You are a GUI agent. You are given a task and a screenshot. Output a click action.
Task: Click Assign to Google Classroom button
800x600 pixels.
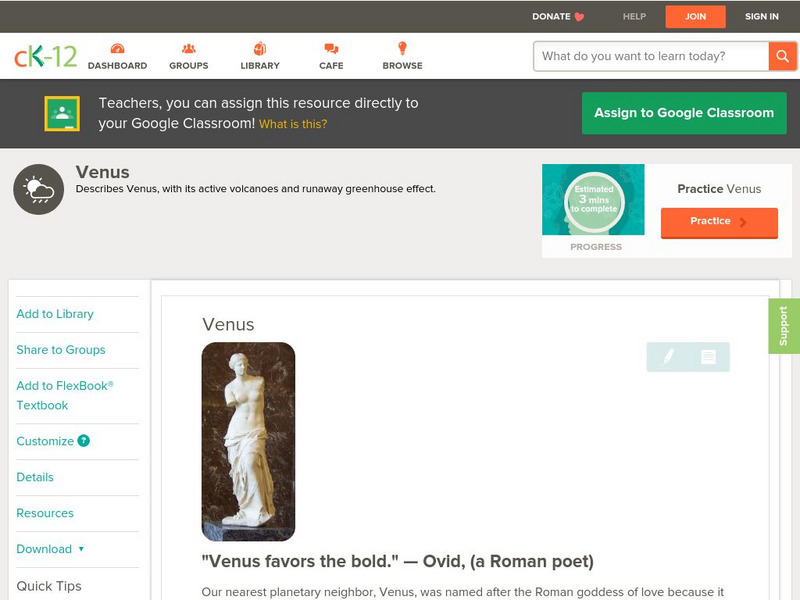tap(684, 113)
